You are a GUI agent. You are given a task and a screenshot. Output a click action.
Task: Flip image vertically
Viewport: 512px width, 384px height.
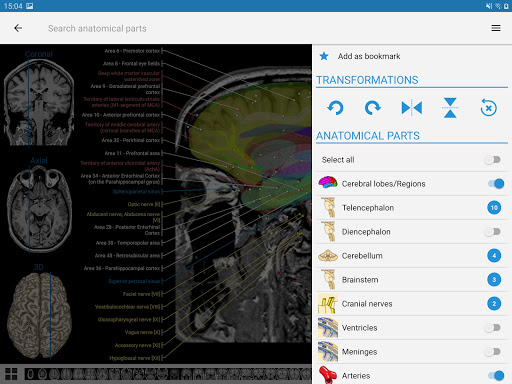[450, 108]
